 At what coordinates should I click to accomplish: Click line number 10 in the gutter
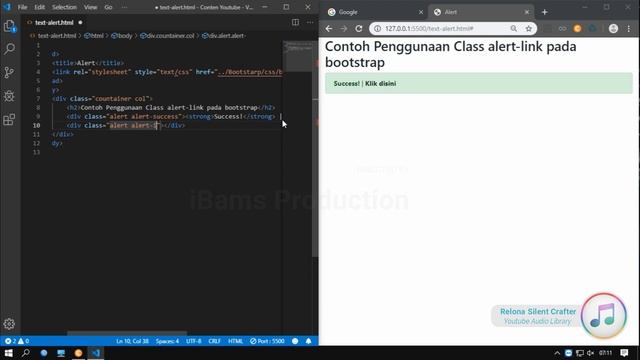pos(37,125)
